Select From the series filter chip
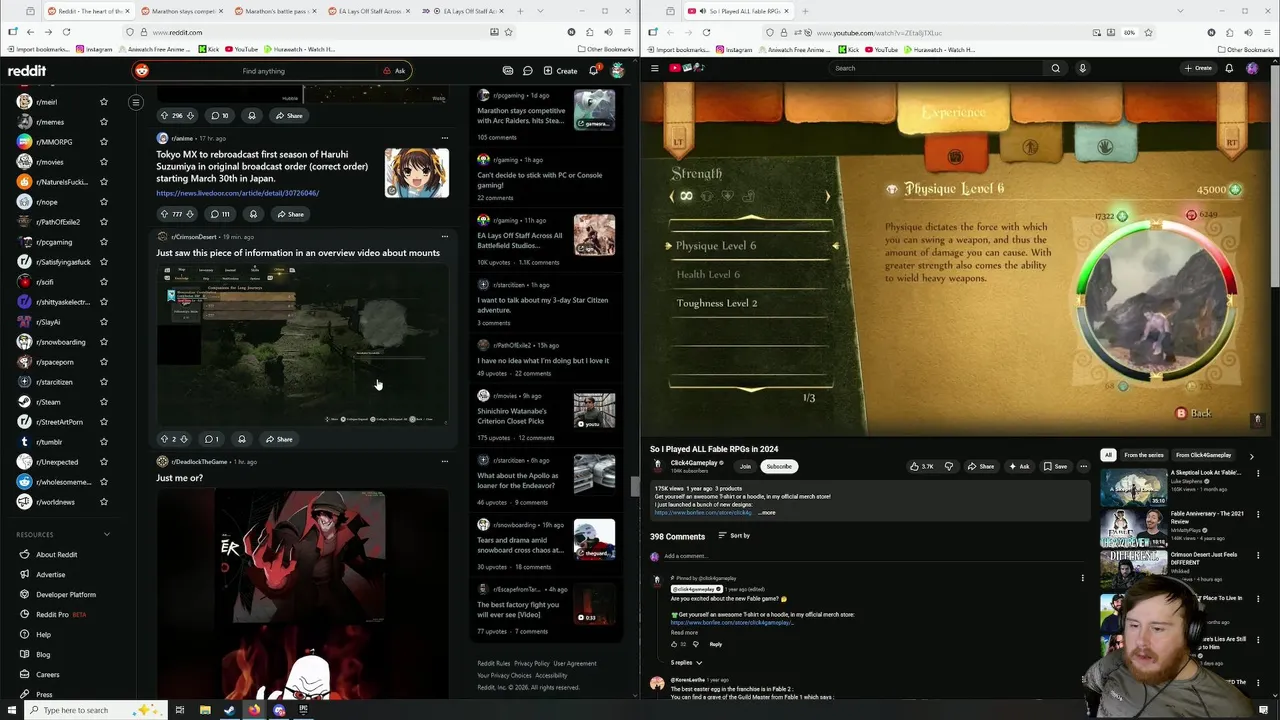The image size is (1280, 720). [x=1144, y=455]
